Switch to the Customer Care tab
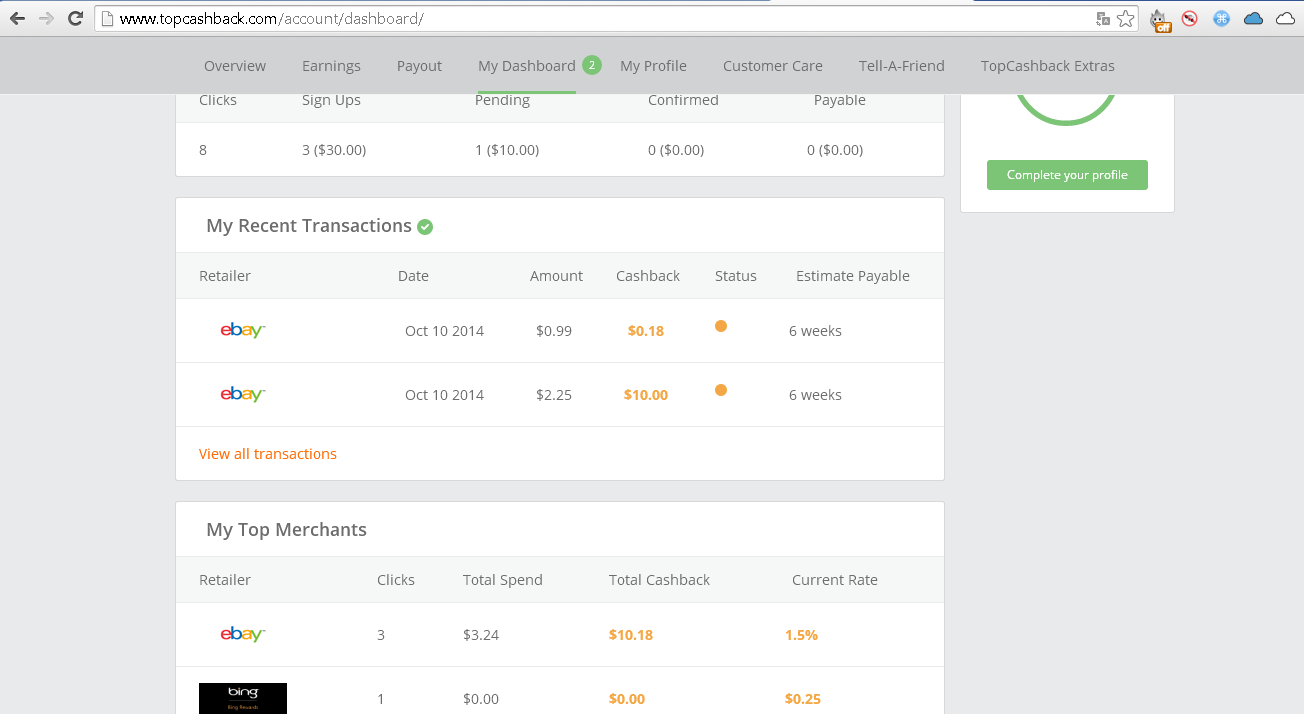Image resolution: width=1304 pixels, height=714 pixels. tap(773, 66)
